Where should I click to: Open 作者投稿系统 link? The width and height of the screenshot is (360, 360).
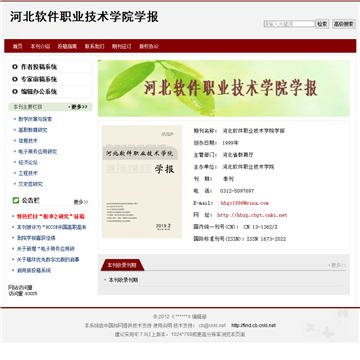[x=39, y=67]
